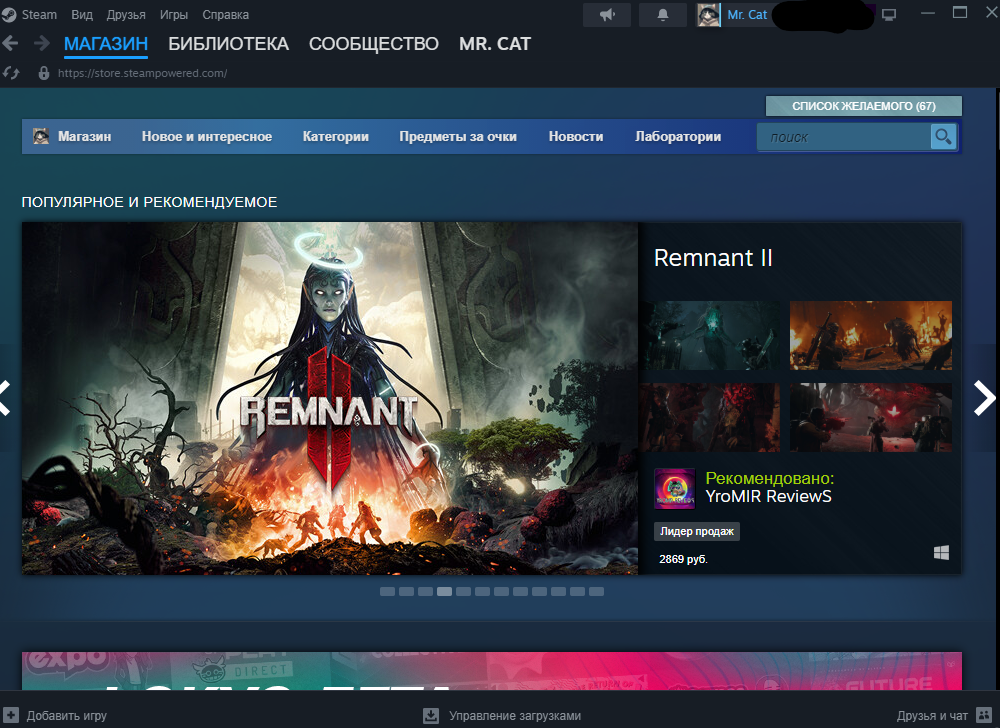Select the sixth carousel page dot
1000x728 pixels.
482,592
